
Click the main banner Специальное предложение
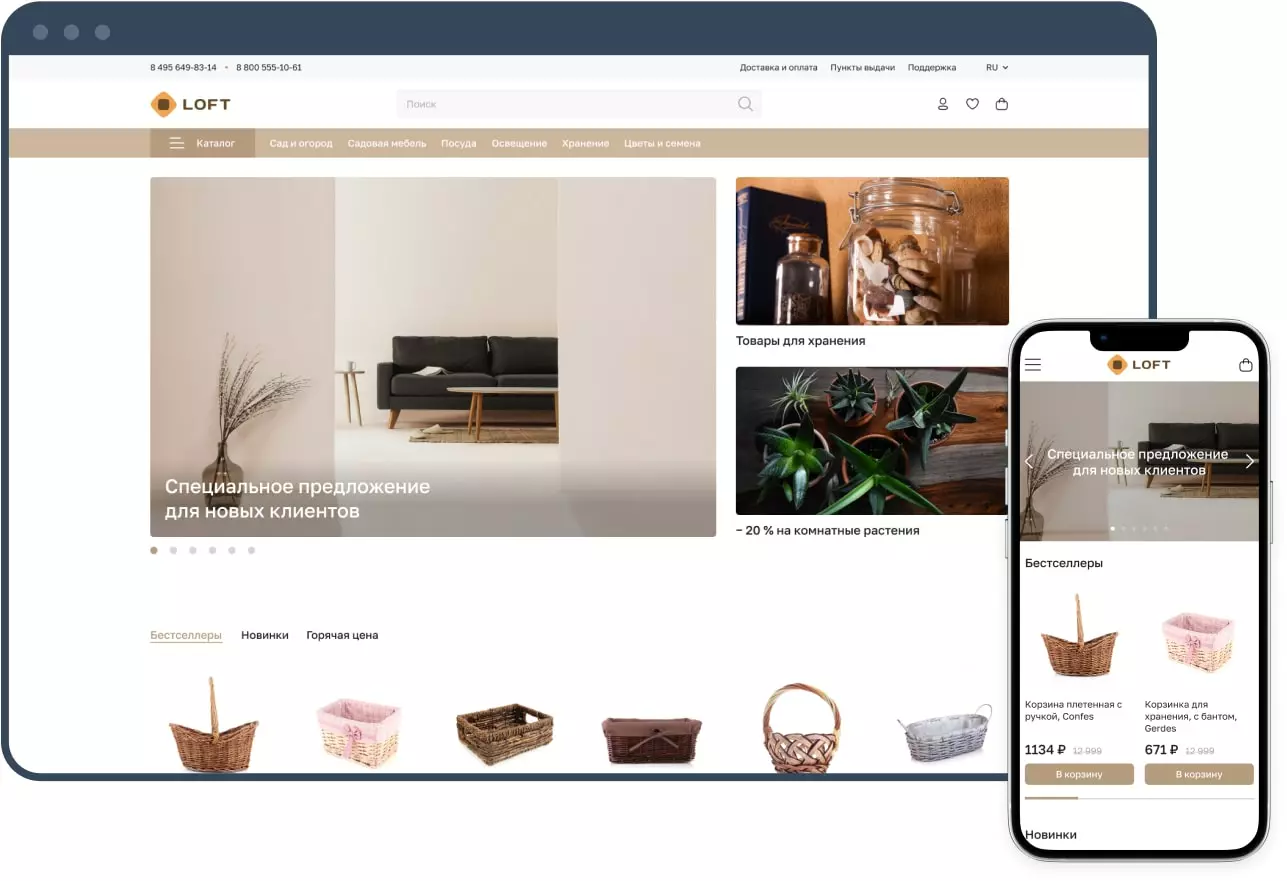[433, 357]
